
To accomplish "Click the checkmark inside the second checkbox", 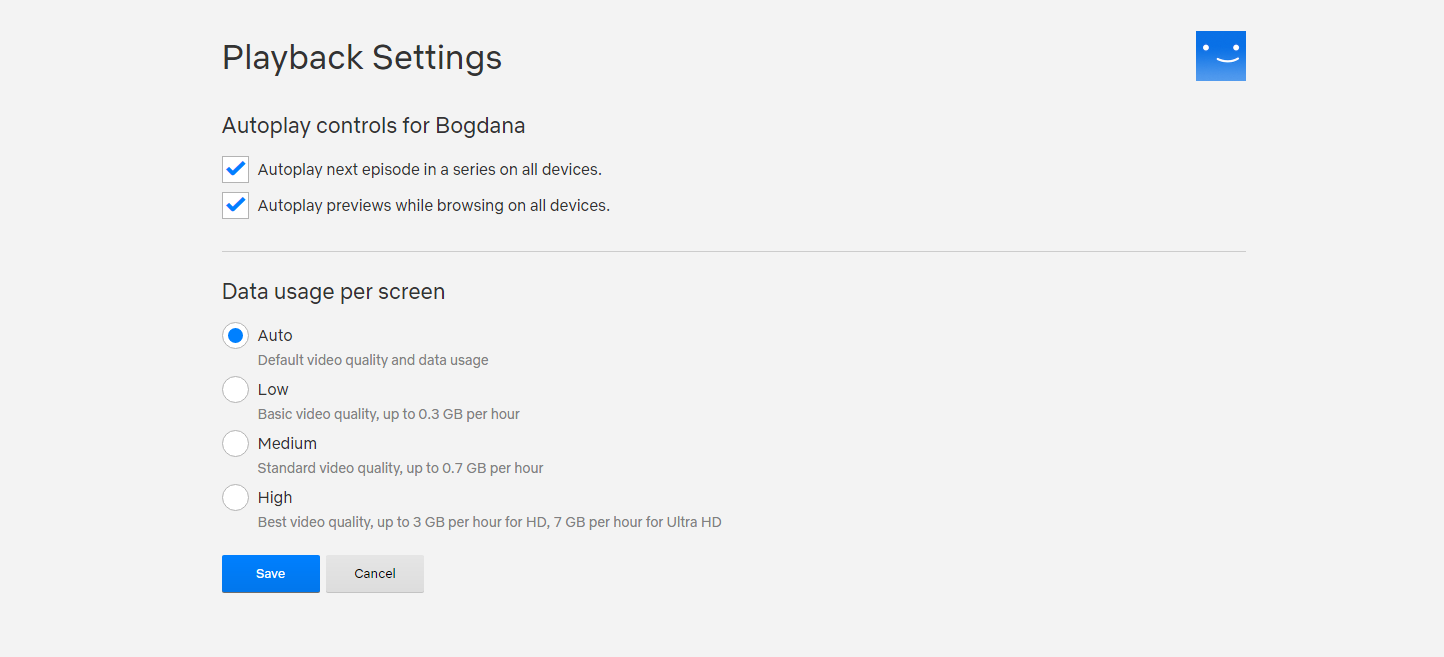I will click(x=235, y=205).
